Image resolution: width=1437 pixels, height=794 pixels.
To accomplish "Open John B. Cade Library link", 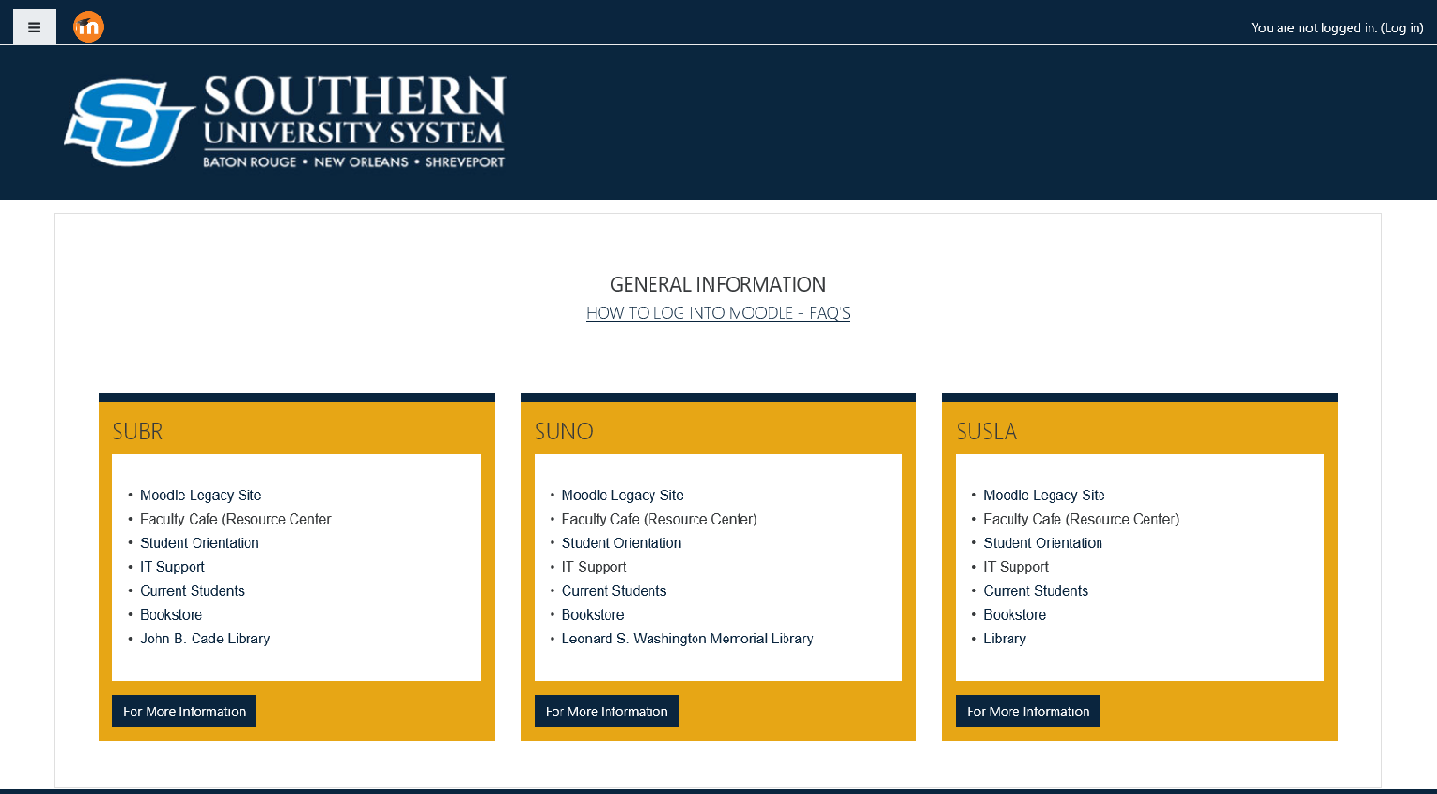I will [205, 638].
